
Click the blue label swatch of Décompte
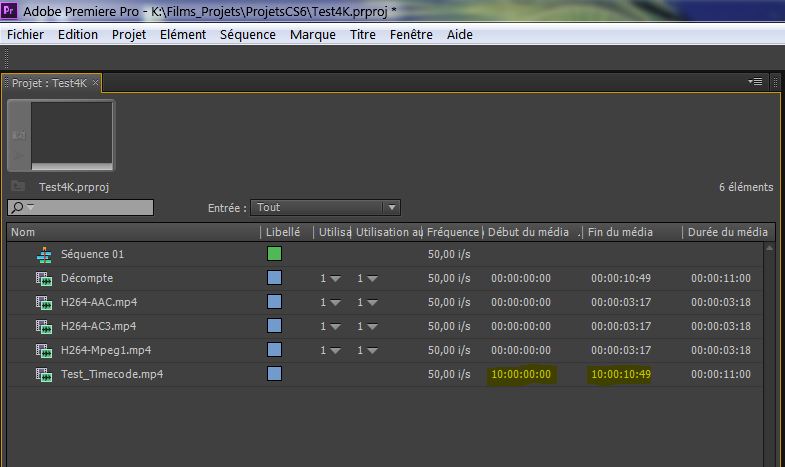(x=274, y=278)
